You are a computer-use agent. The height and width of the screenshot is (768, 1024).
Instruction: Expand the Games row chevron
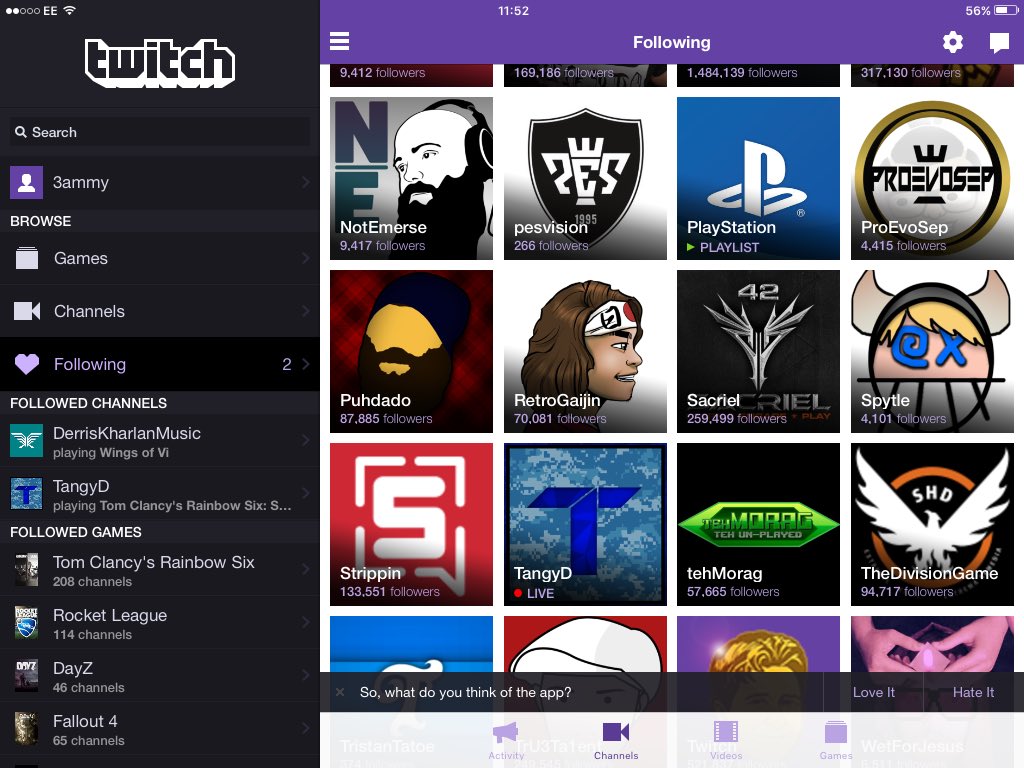pyautogui.click(x=306, y=258)
